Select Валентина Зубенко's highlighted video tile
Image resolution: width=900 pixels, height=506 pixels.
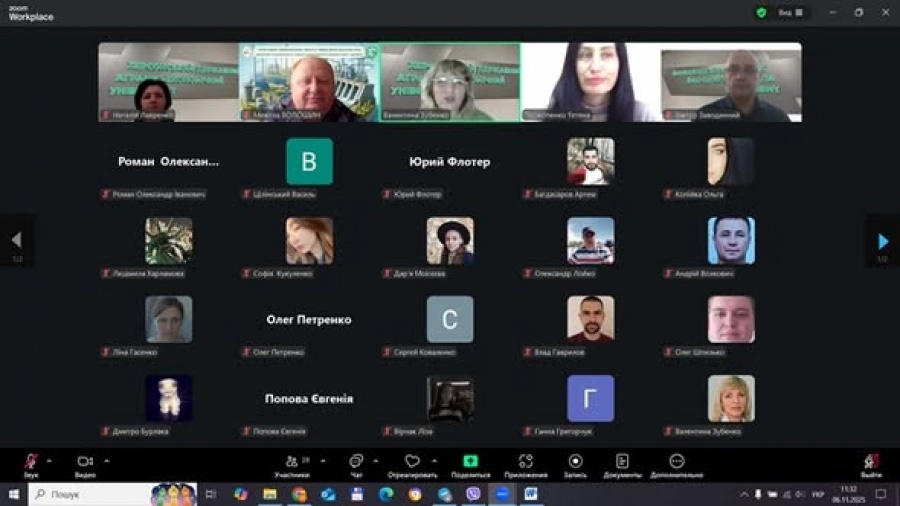(x=450, y=82)
